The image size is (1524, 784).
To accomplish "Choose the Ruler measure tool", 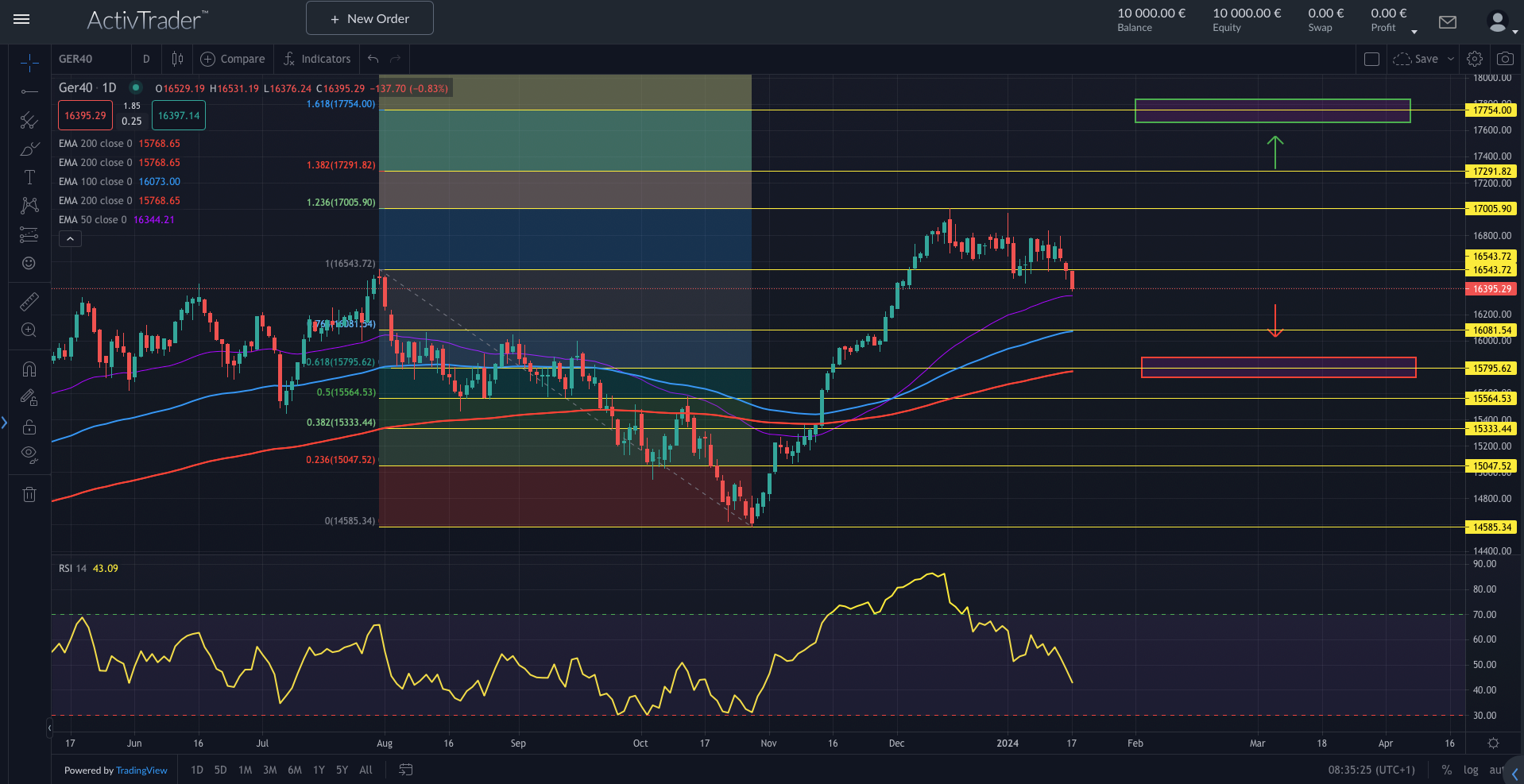I will (x=29, y=301).
